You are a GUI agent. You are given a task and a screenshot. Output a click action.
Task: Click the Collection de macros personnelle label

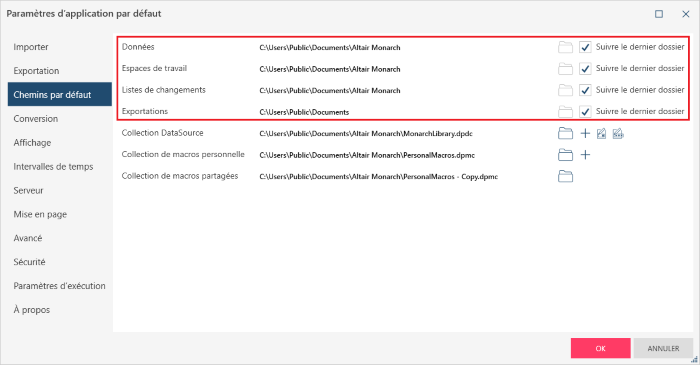183,154
